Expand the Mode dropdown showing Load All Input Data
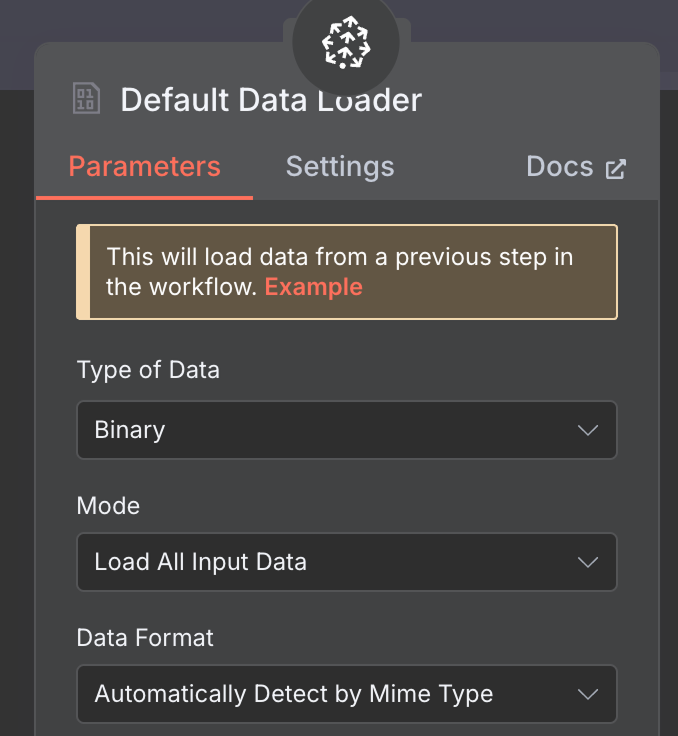The image size is (678, 736). [347, 562]
